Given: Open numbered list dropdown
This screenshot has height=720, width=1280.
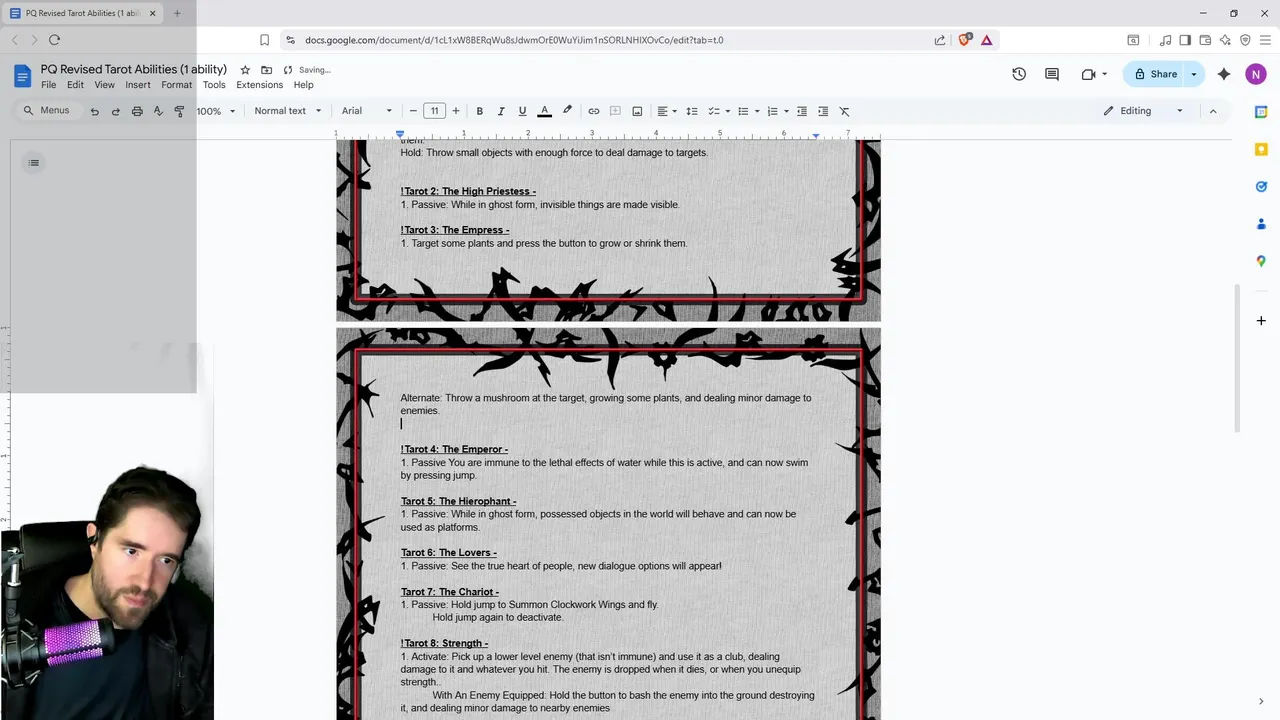Looking at the screenshot, I should pyautogui.click(x=778, y=111).
